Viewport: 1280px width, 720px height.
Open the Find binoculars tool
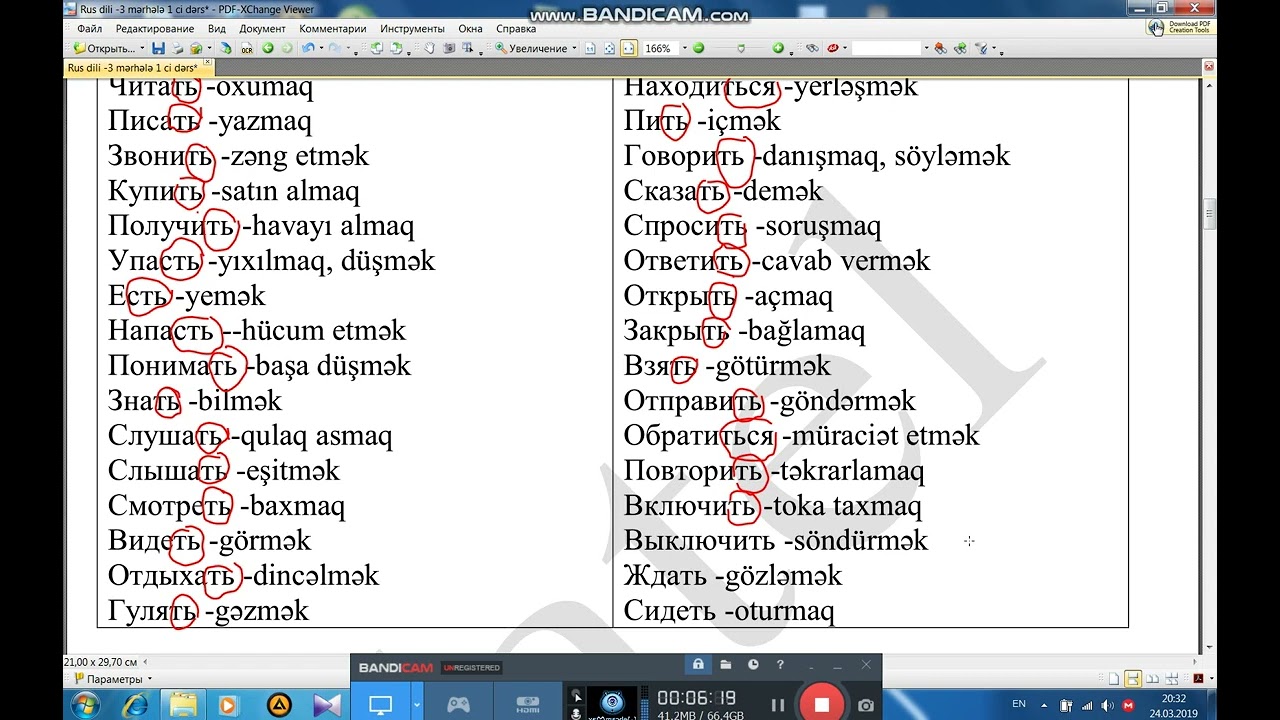(x=813, y=48)
